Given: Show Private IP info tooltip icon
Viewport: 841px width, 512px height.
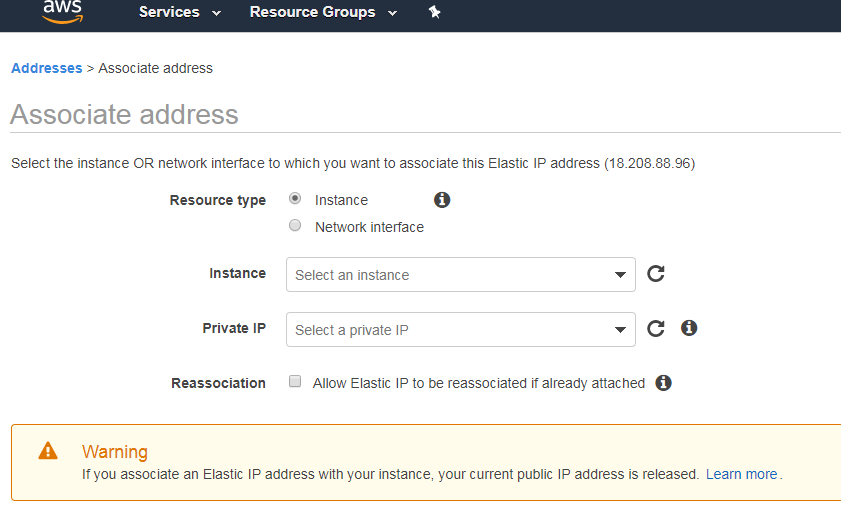Looking at the screenshot, I should [x=689, y=328].
